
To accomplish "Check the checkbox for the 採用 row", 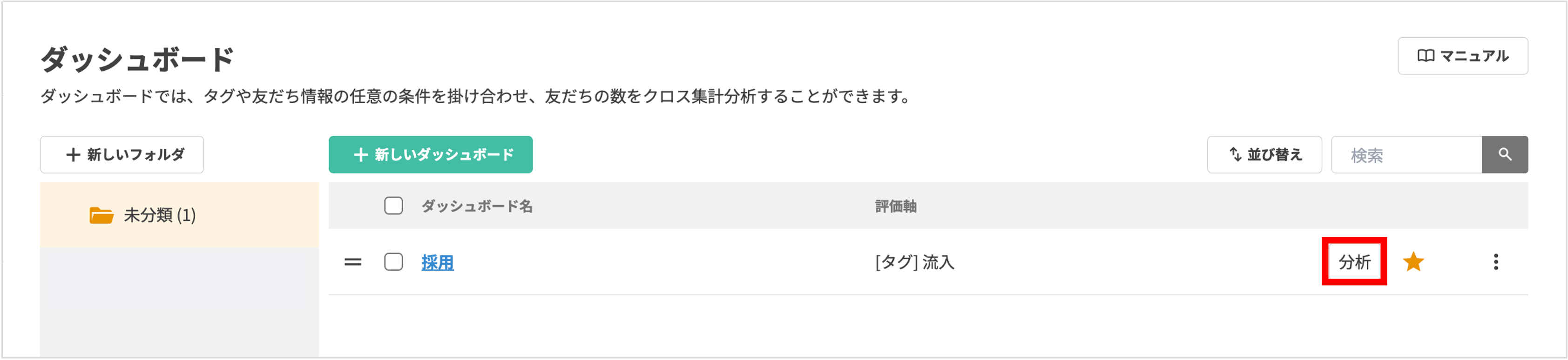I will point(393,262).
